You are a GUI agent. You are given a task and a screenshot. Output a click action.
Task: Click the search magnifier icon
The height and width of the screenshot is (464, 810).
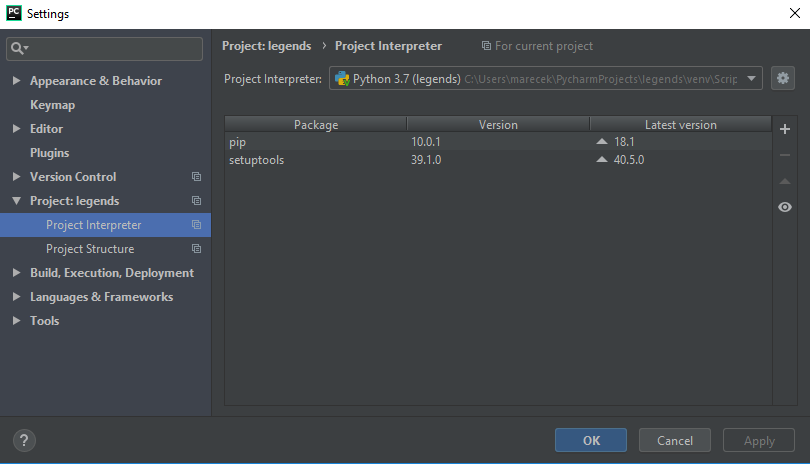(x=20, y=49)
